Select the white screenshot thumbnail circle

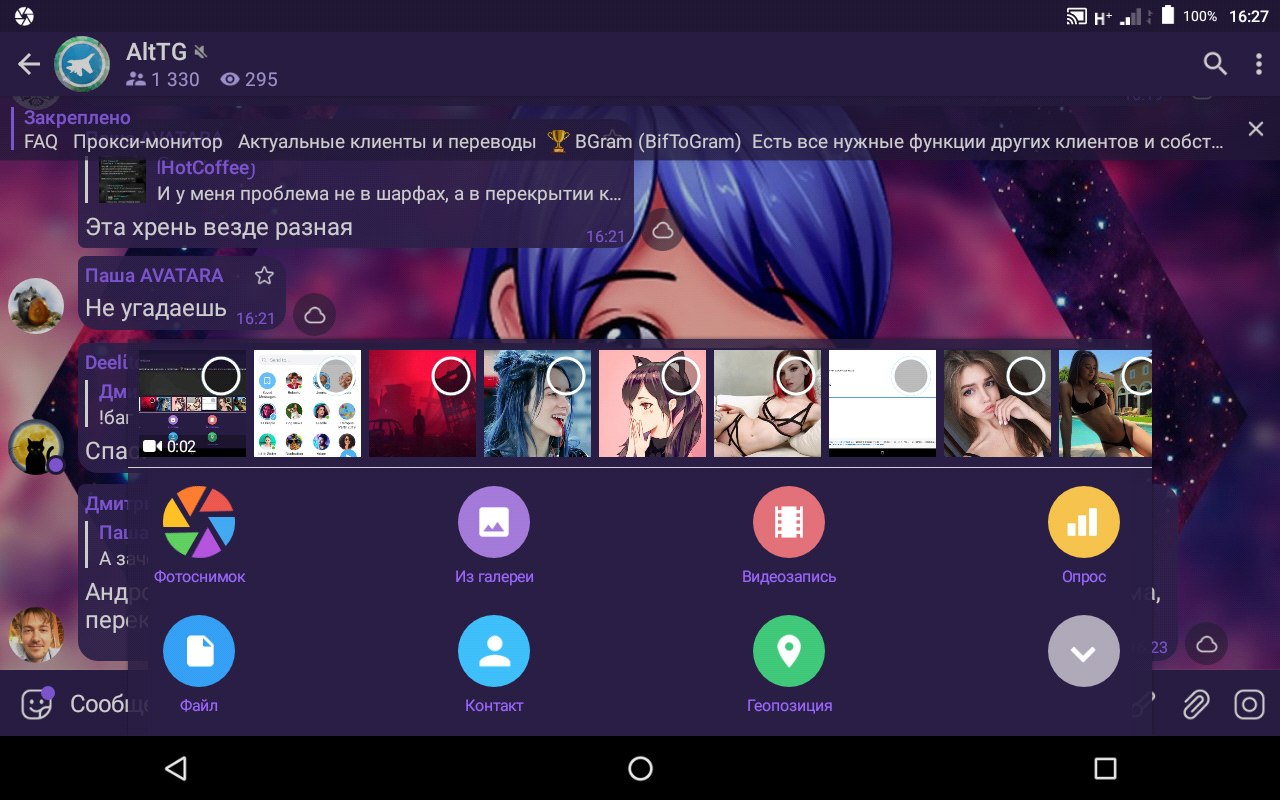pos(911,376)
